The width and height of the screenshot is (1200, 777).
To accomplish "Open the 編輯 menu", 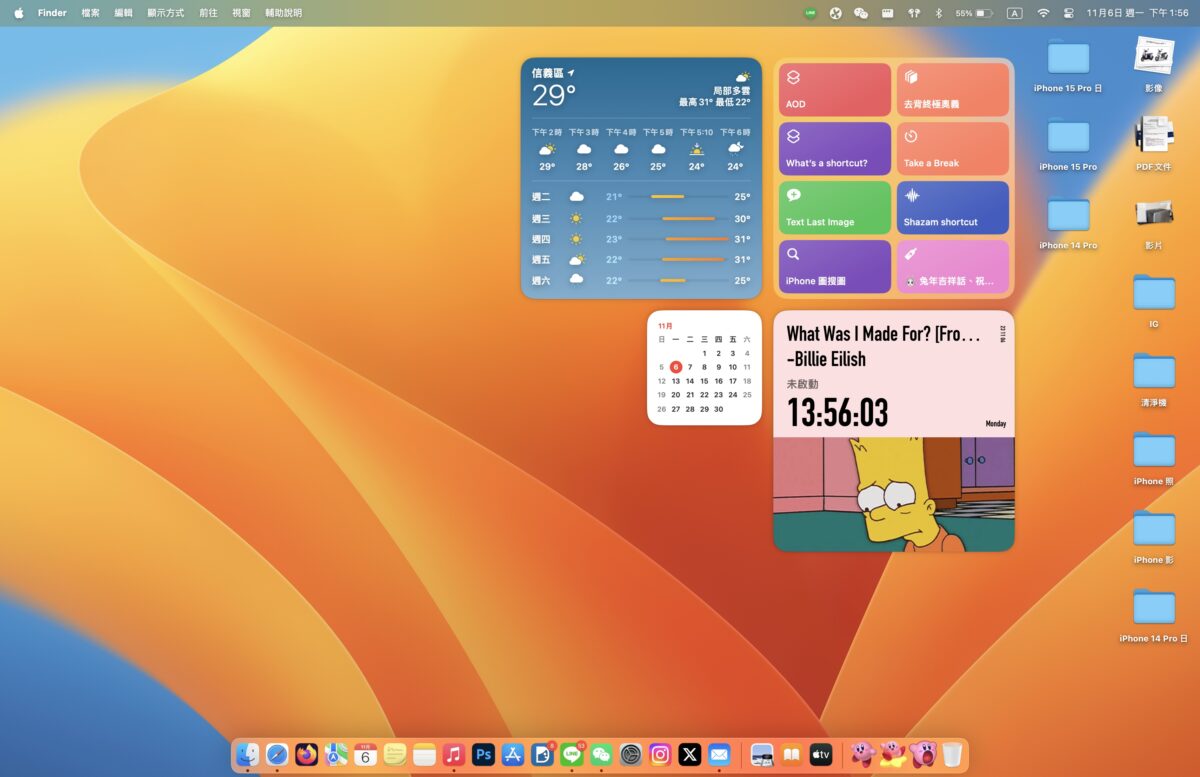I will (x=124, y=13).
